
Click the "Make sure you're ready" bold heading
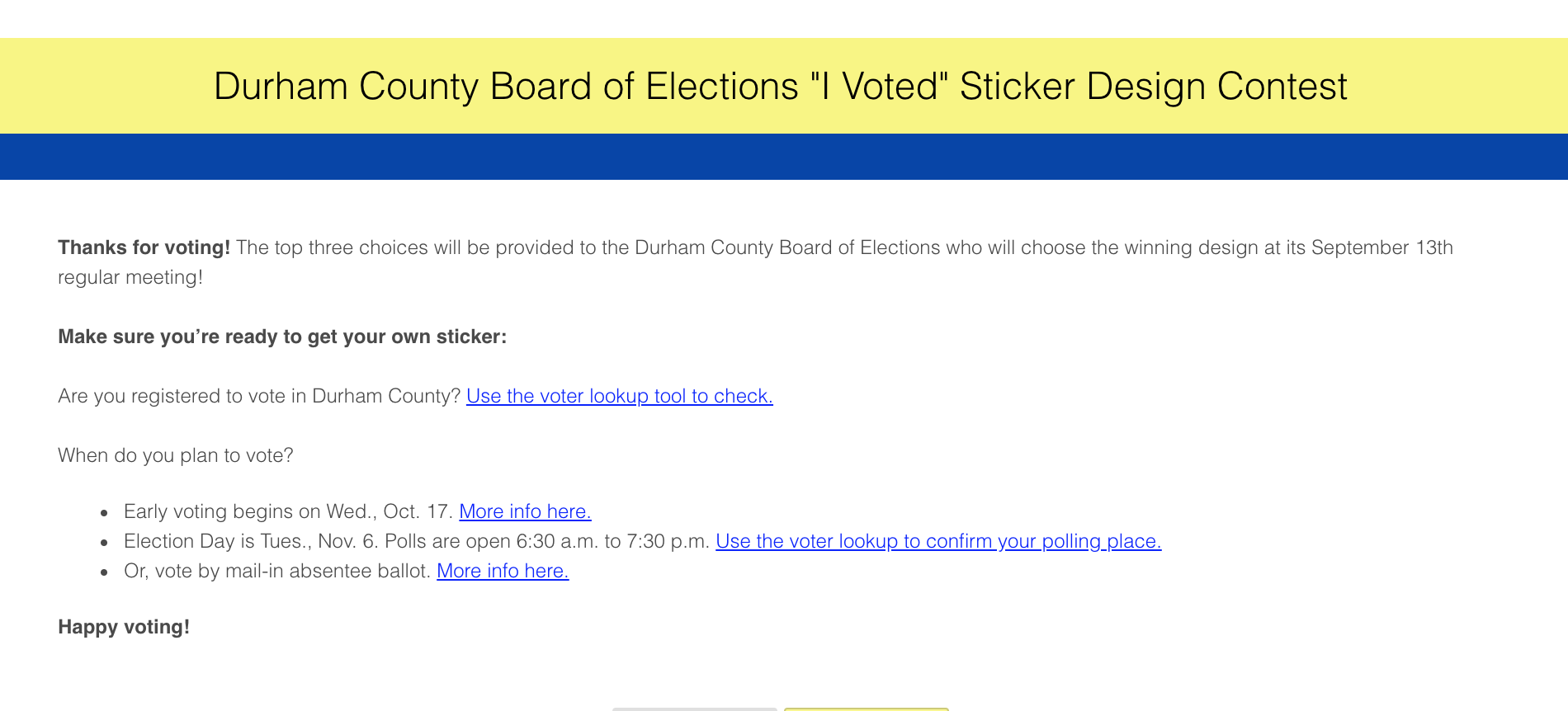282,337
